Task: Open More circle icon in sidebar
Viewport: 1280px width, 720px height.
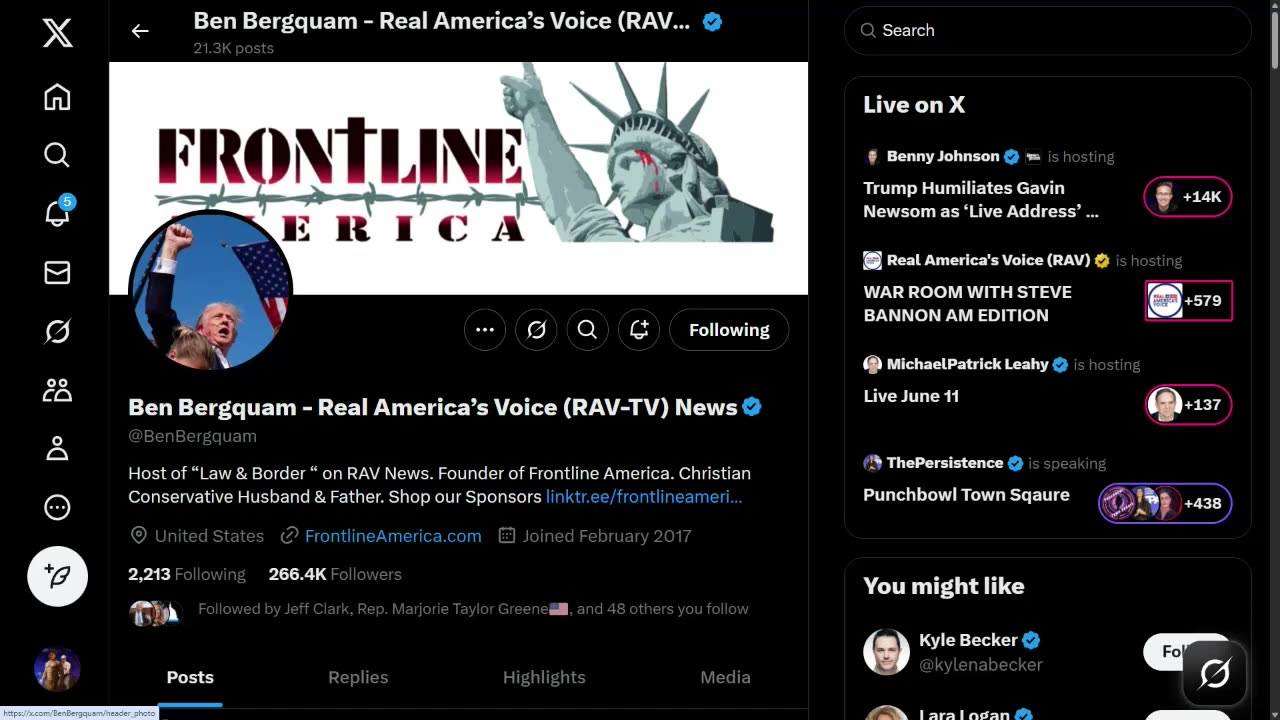Action: point(57,507)
